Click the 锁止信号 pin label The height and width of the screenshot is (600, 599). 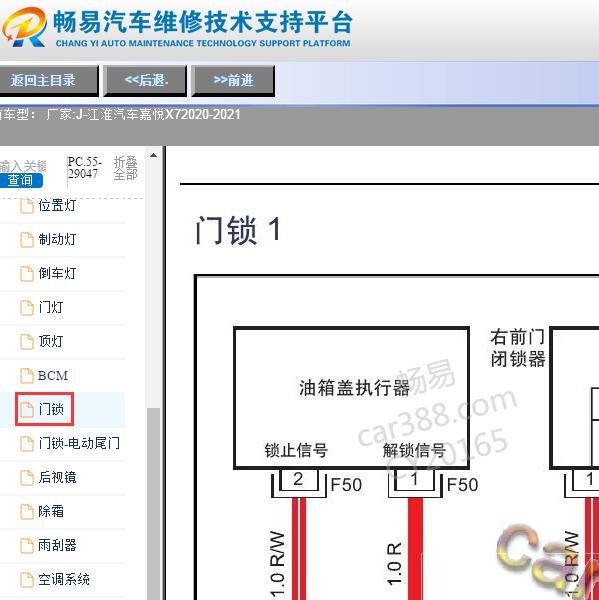(296, 450)
